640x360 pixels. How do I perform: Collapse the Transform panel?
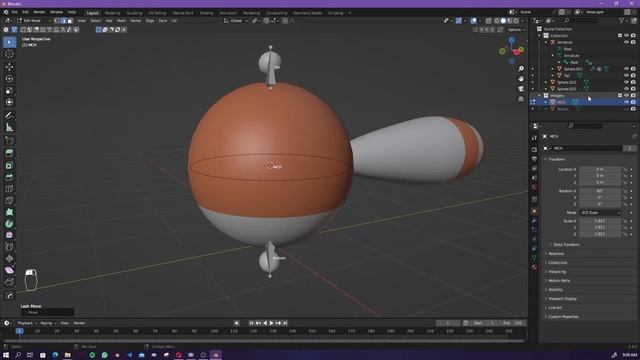(556, 159)
